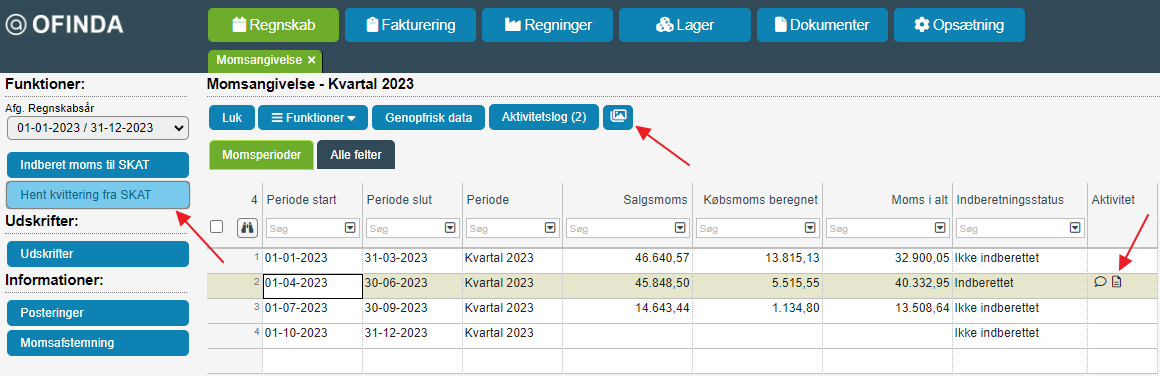
Task: Select the 01-04-2023 period start cell
Action: tap(312, 285)
